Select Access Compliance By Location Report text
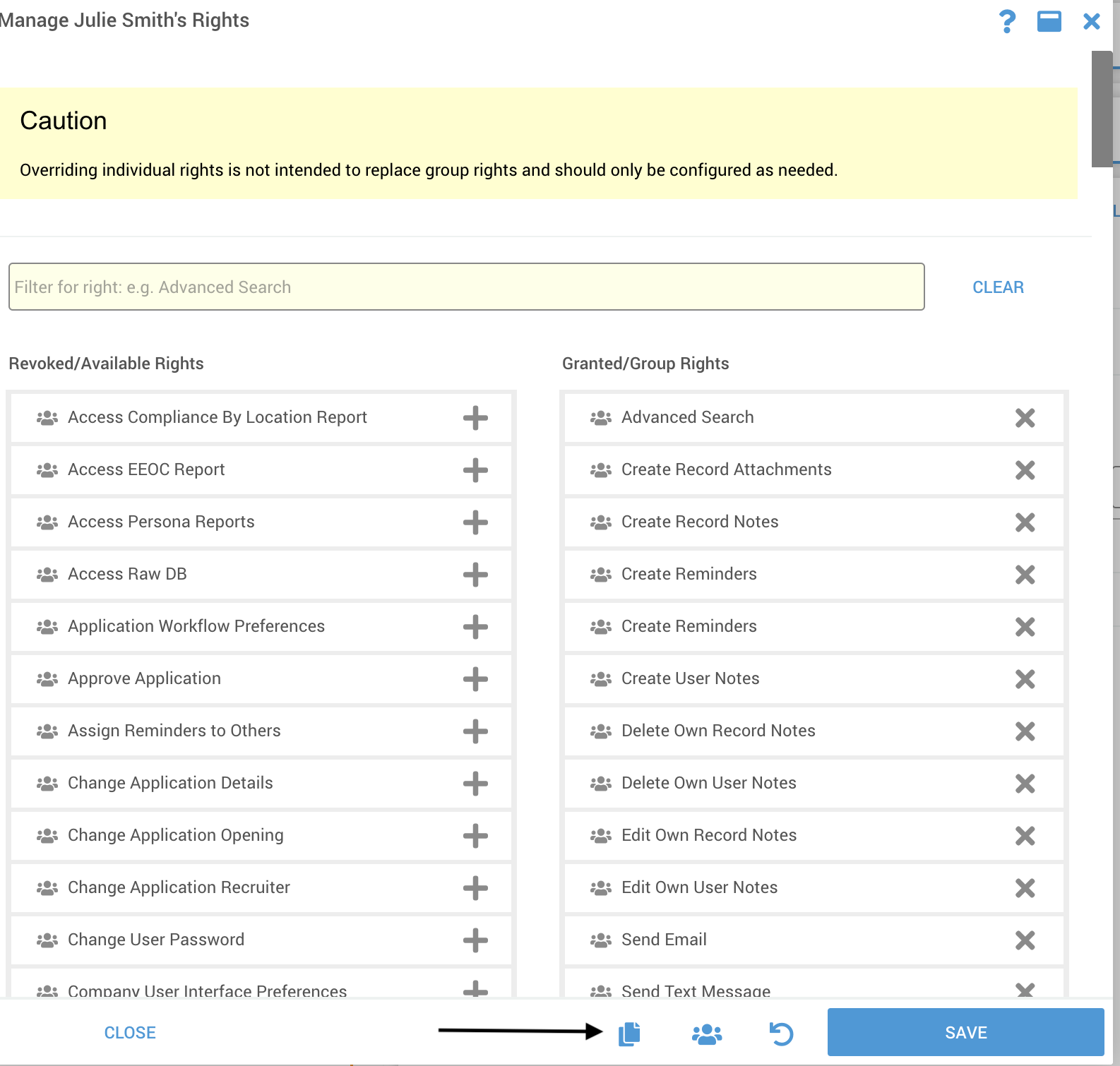 click(218, 417)
